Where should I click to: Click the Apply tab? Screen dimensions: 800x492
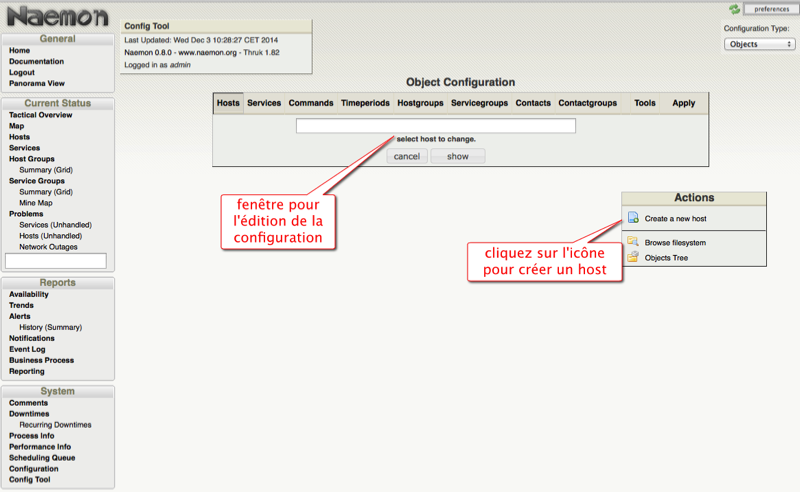pos(684,103)
